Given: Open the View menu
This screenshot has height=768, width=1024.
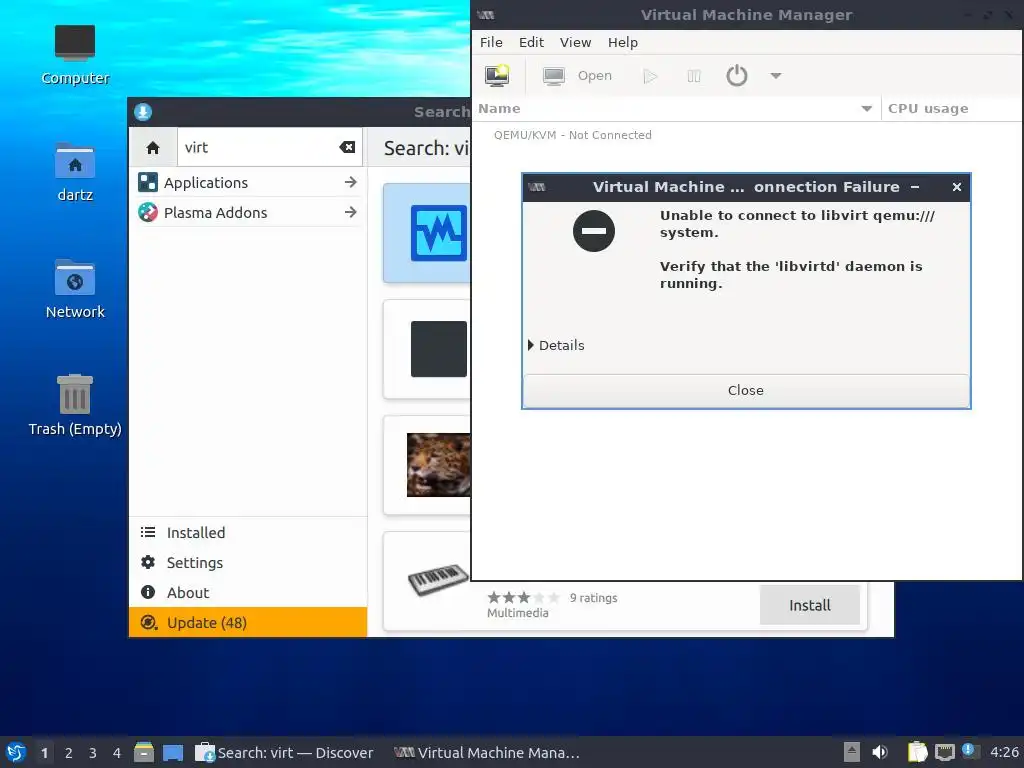Looking at the screenshot, I should tap(575, 42).
